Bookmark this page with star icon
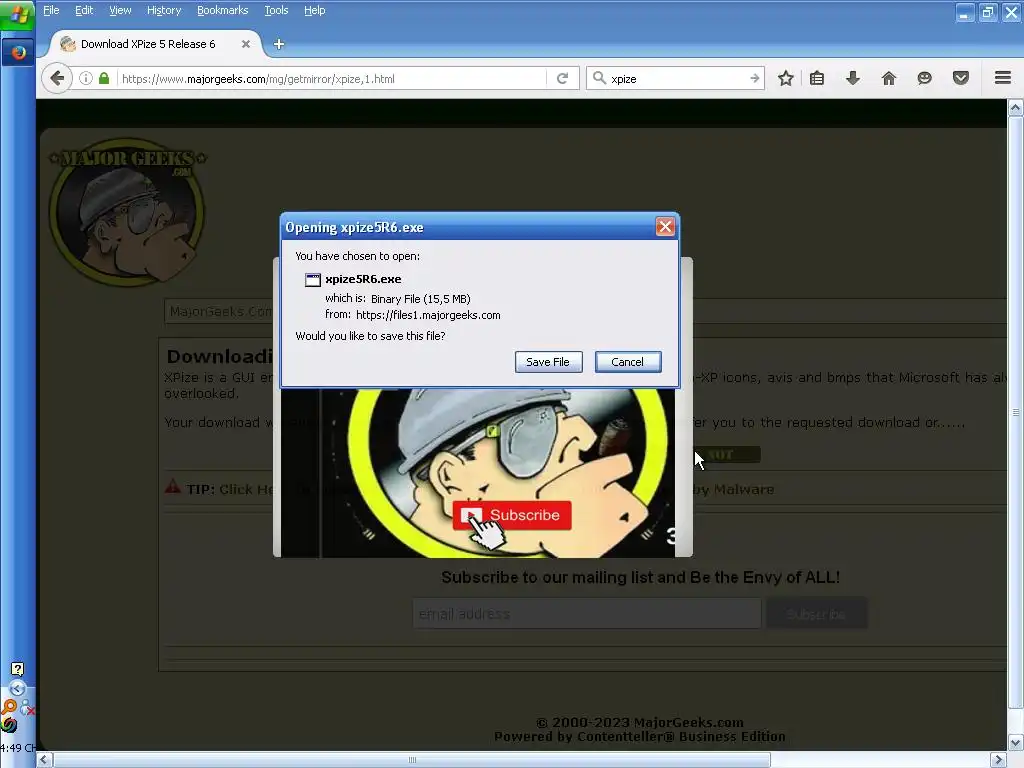Image resolution: width=1024 pixels, height=768 pixels. (x=786, y=78)
